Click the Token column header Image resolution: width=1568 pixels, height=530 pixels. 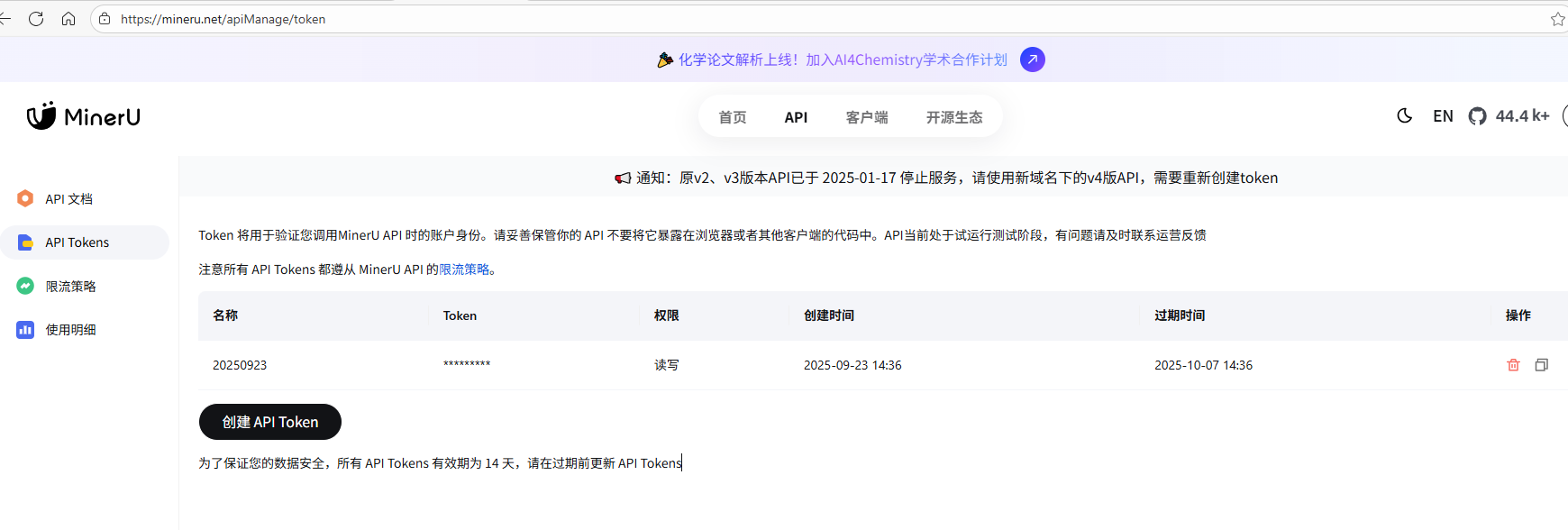click(460, 315)
